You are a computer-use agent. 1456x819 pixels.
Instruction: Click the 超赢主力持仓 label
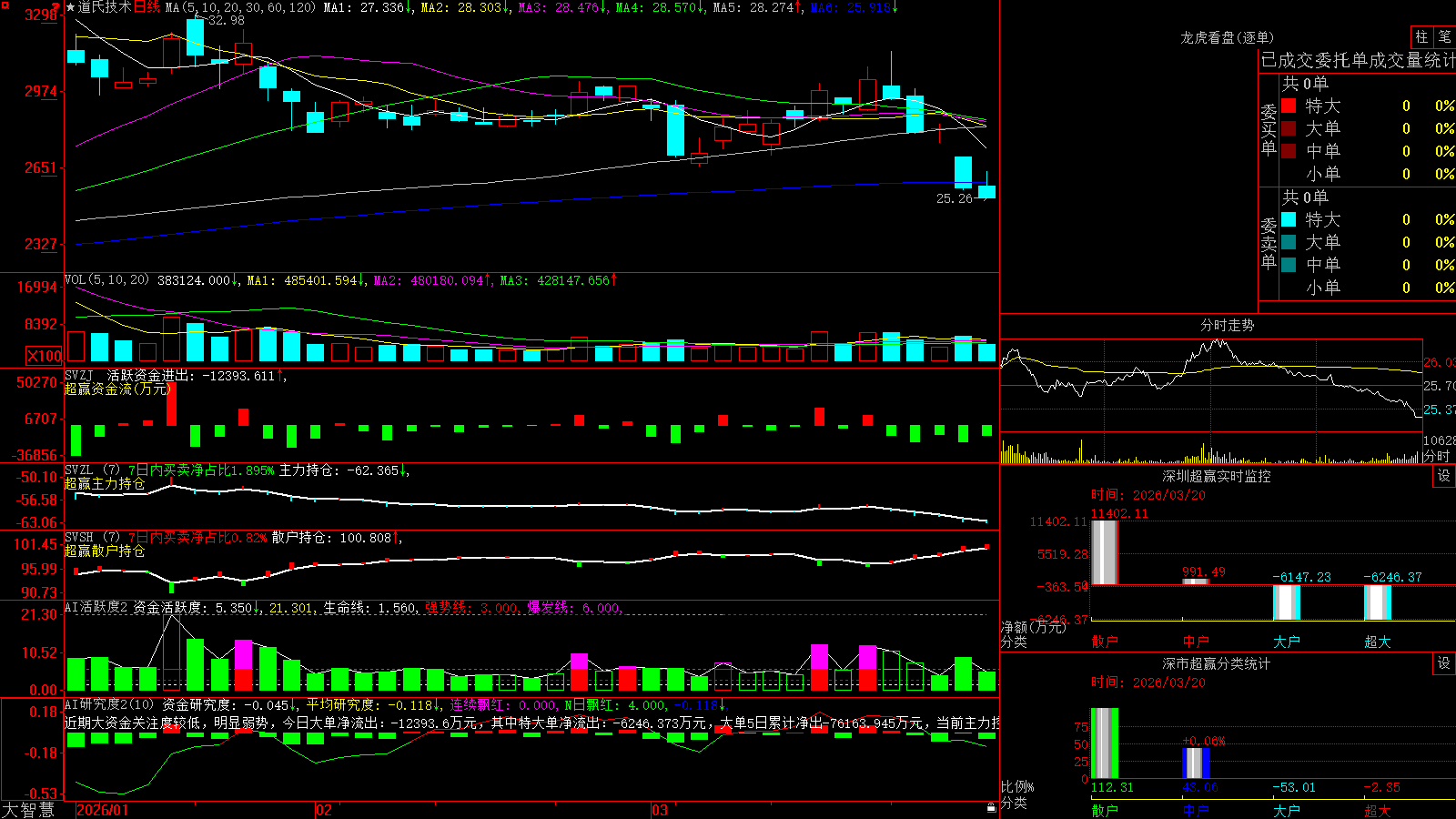(x=105, y=483)
